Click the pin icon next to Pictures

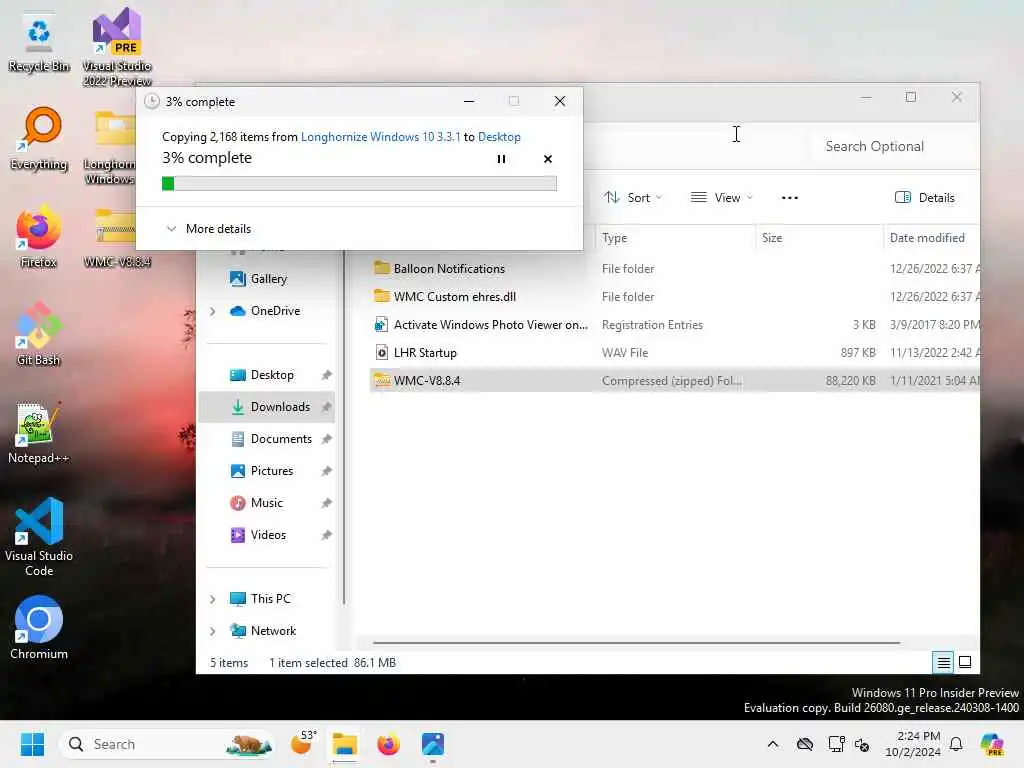pos(327,471)
